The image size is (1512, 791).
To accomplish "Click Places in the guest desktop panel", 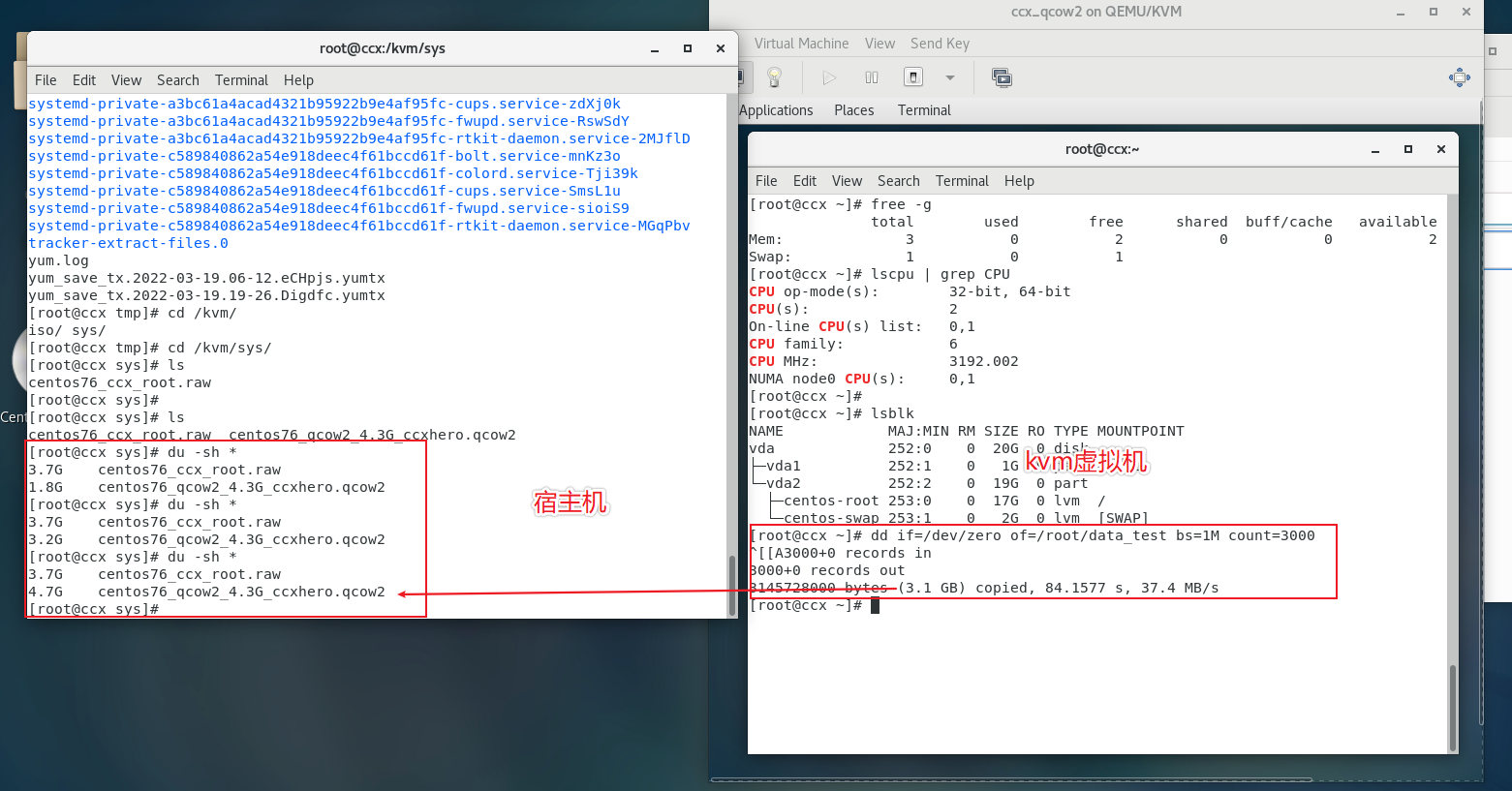I will click(853, 110).
